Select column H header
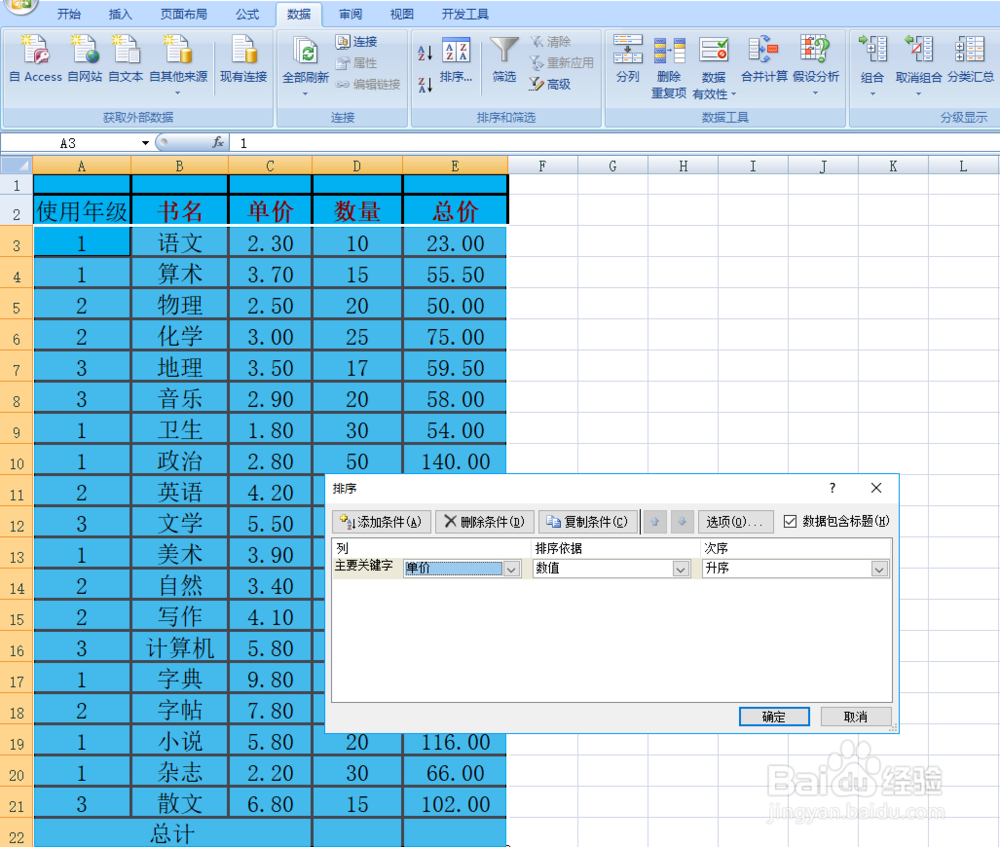This screenshot has height=847, width=1000. pyautogui.click(x=683, y=166)
